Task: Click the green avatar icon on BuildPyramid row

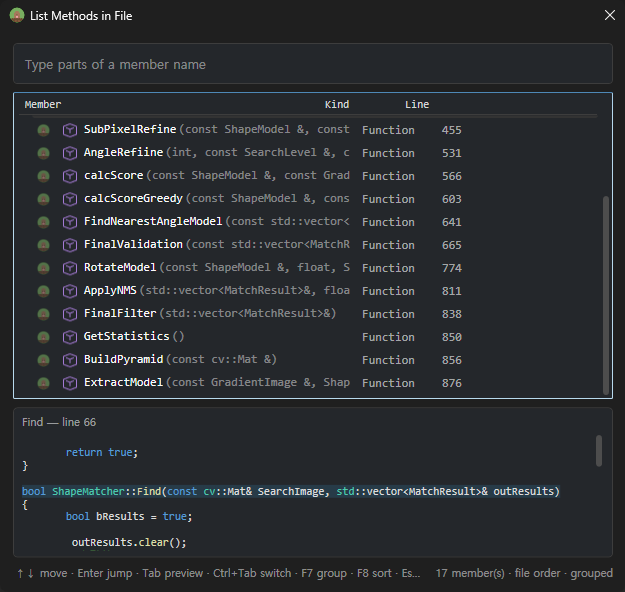Action: point(43,360)
